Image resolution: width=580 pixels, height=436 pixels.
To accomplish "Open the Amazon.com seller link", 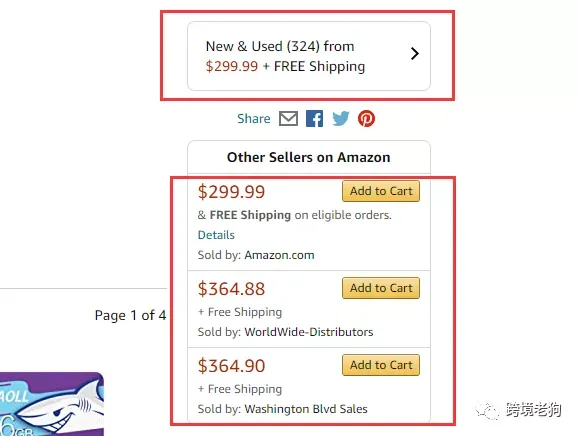I will [x=279, y=255].
